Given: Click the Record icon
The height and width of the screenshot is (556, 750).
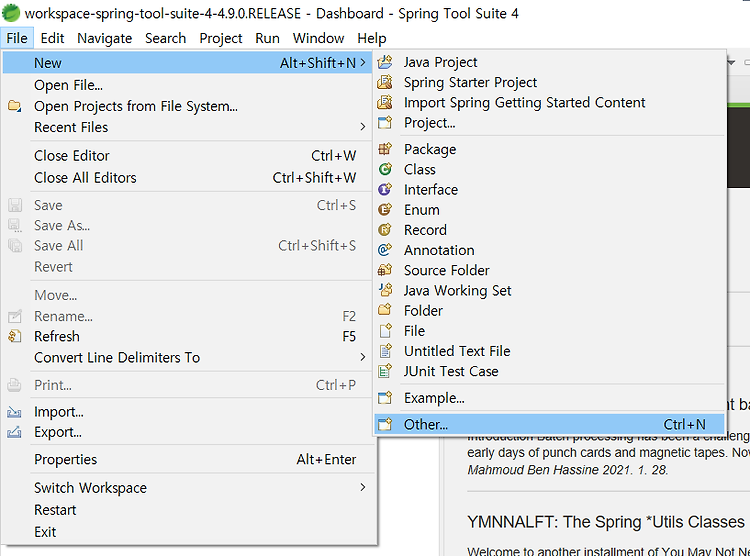Looking at the screenshot, I should (x=385, y=230).
